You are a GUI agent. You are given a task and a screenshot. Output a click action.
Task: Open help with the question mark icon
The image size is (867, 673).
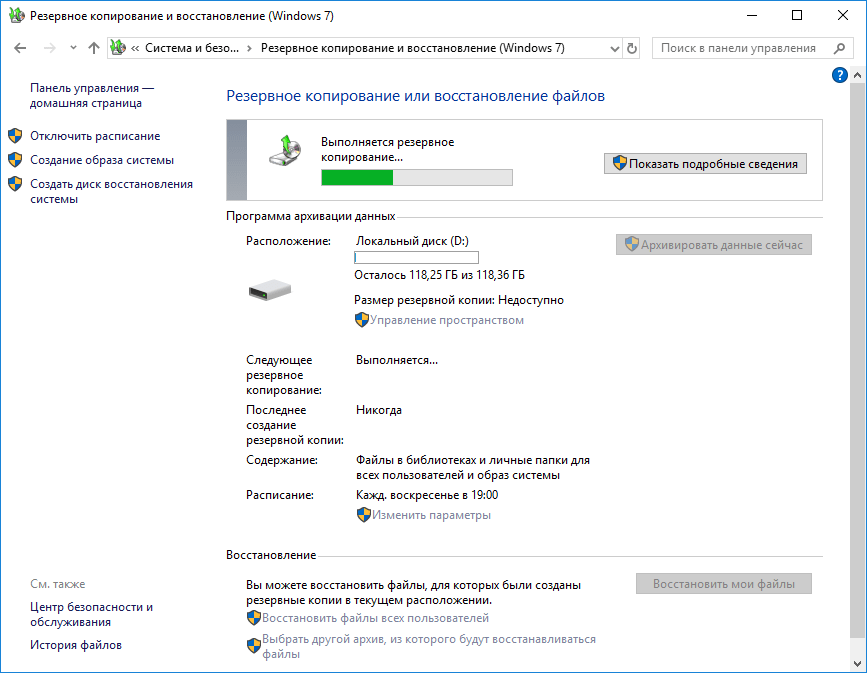[839, 75]
